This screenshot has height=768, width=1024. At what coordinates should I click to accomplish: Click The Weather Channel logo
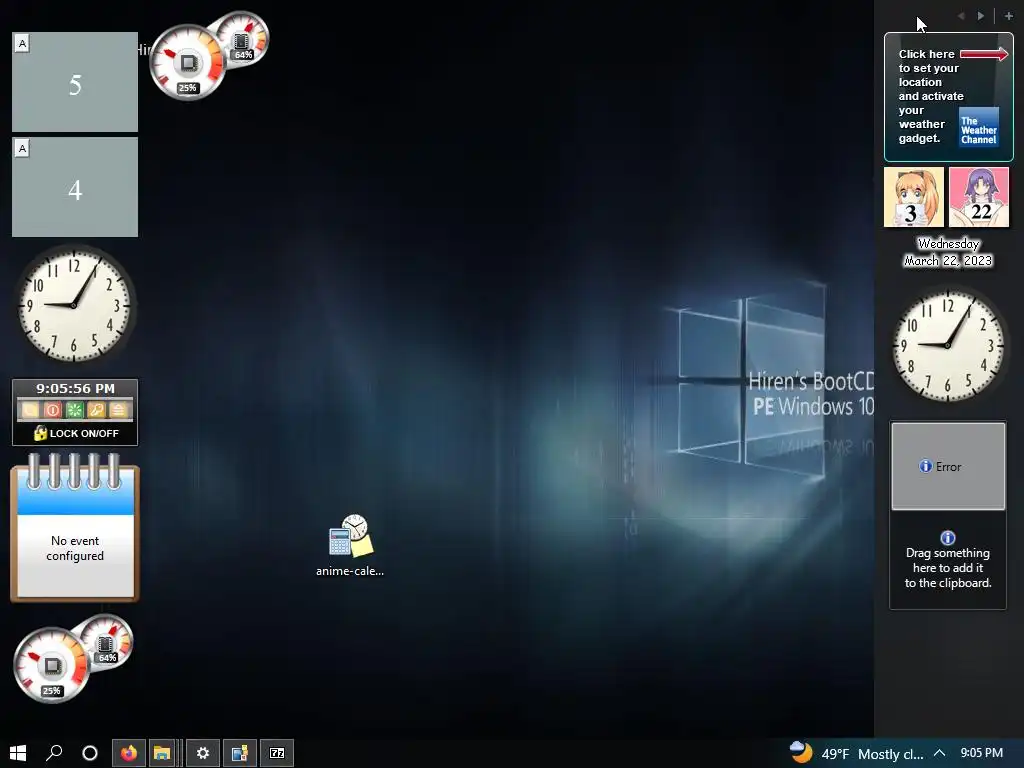(978, 127)
